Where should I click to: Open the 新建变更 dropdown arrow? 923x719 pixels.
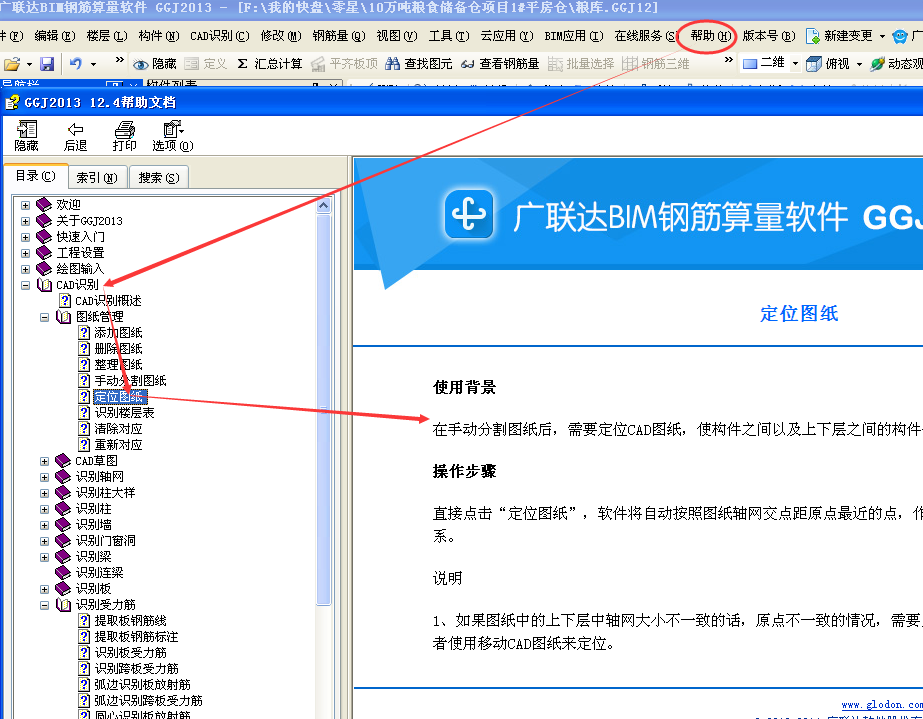[x=882, y=37]
